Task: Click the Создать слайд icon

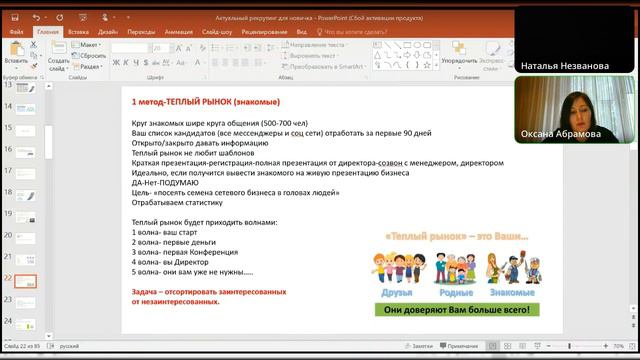Action: click(58, 48)
